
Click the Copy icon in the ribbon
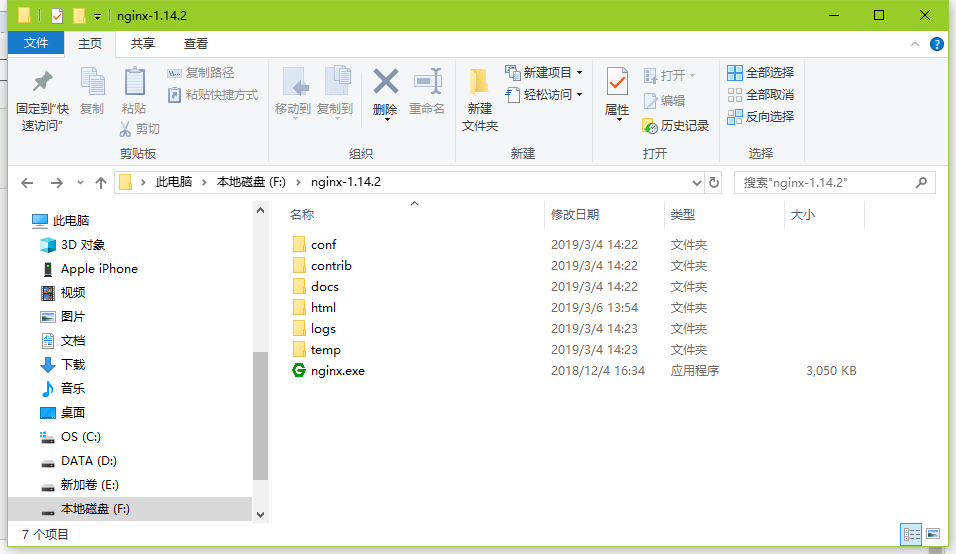[x=93, y=82]
